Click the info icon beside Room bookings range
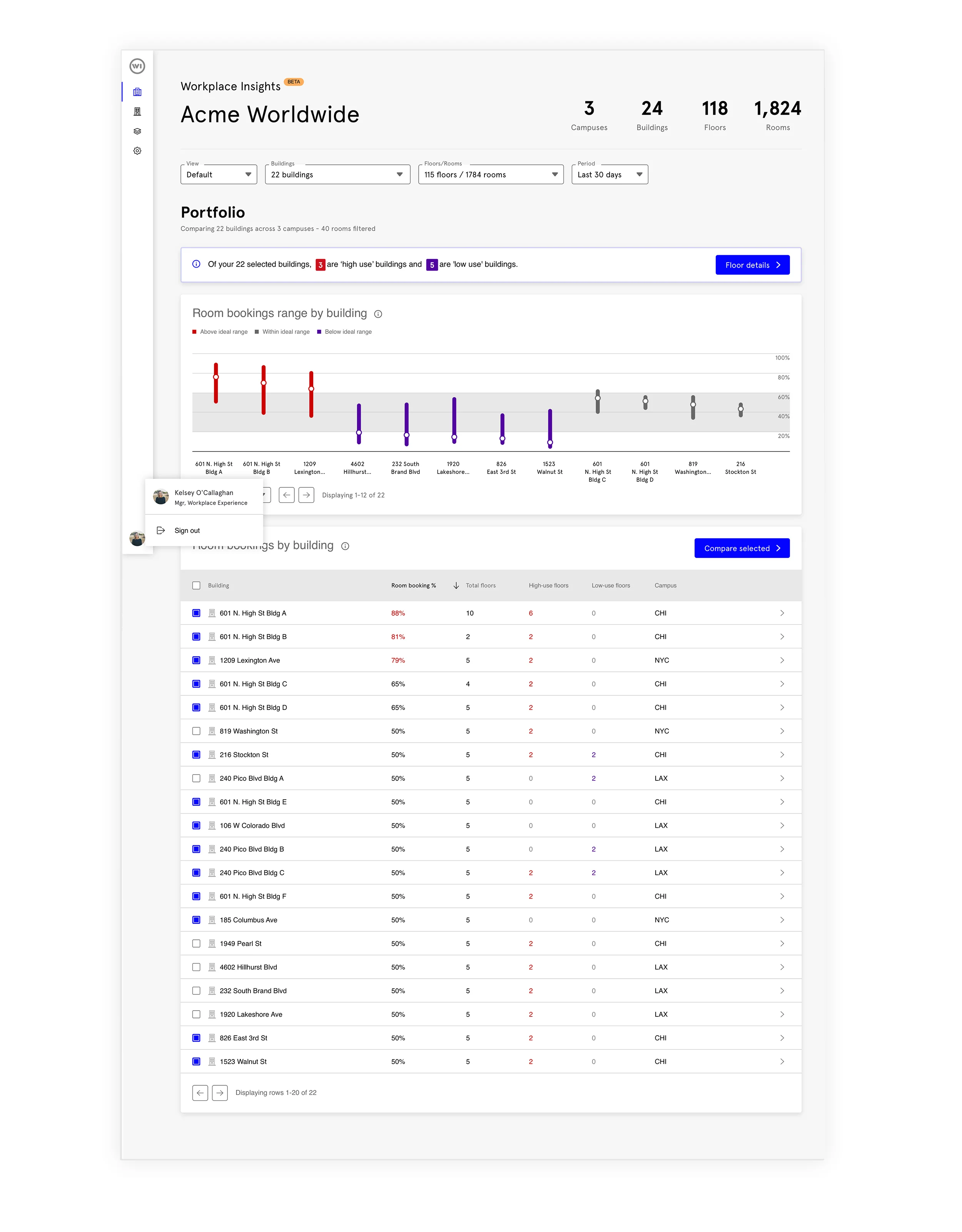962x1232 pixels. [x=378, y=314]
